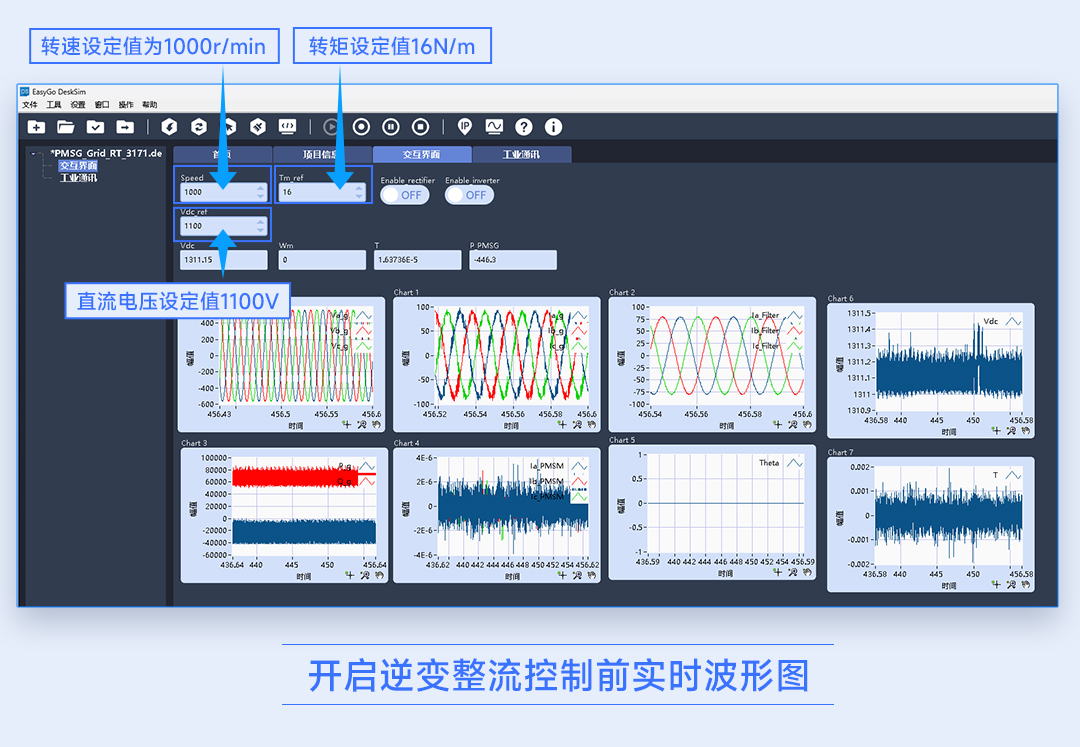Switch to the 交互界面 tab
Screen dimensions: 1080x747
pos(422,154)
